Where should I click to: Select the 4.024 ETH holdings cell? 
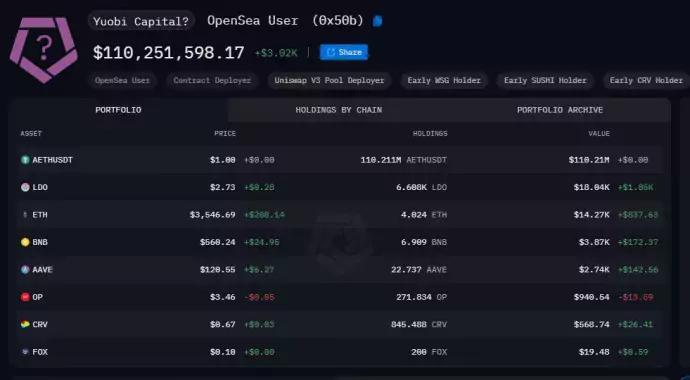(423, 215)
